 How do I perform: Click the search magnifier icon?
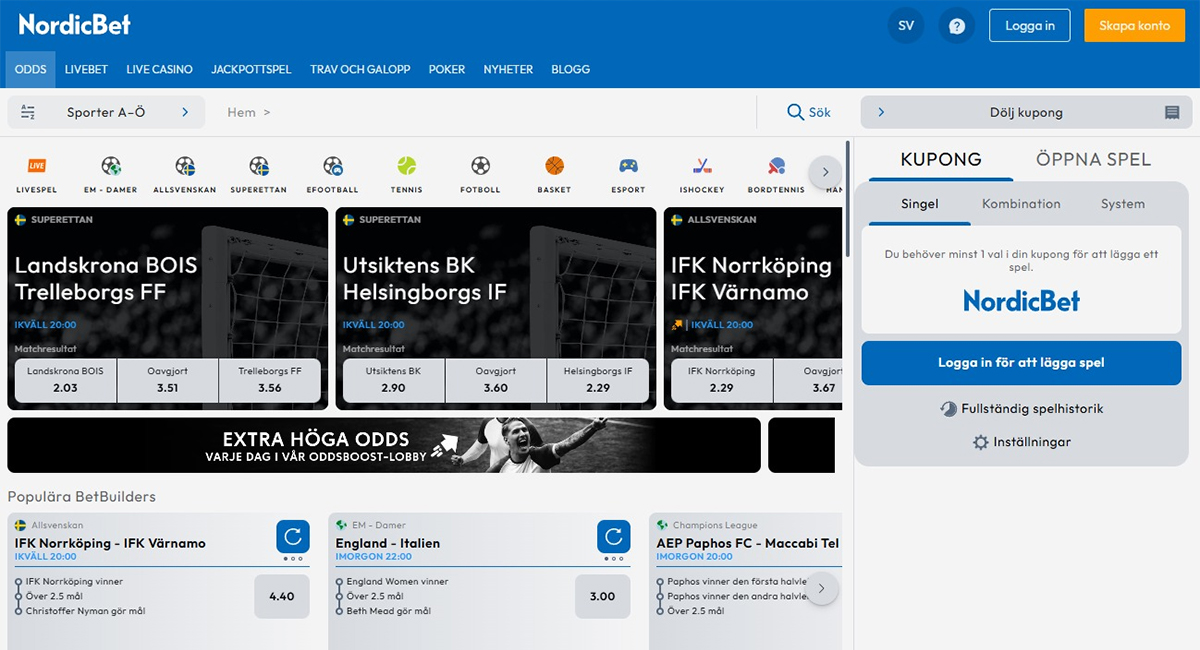click(796, 112)
